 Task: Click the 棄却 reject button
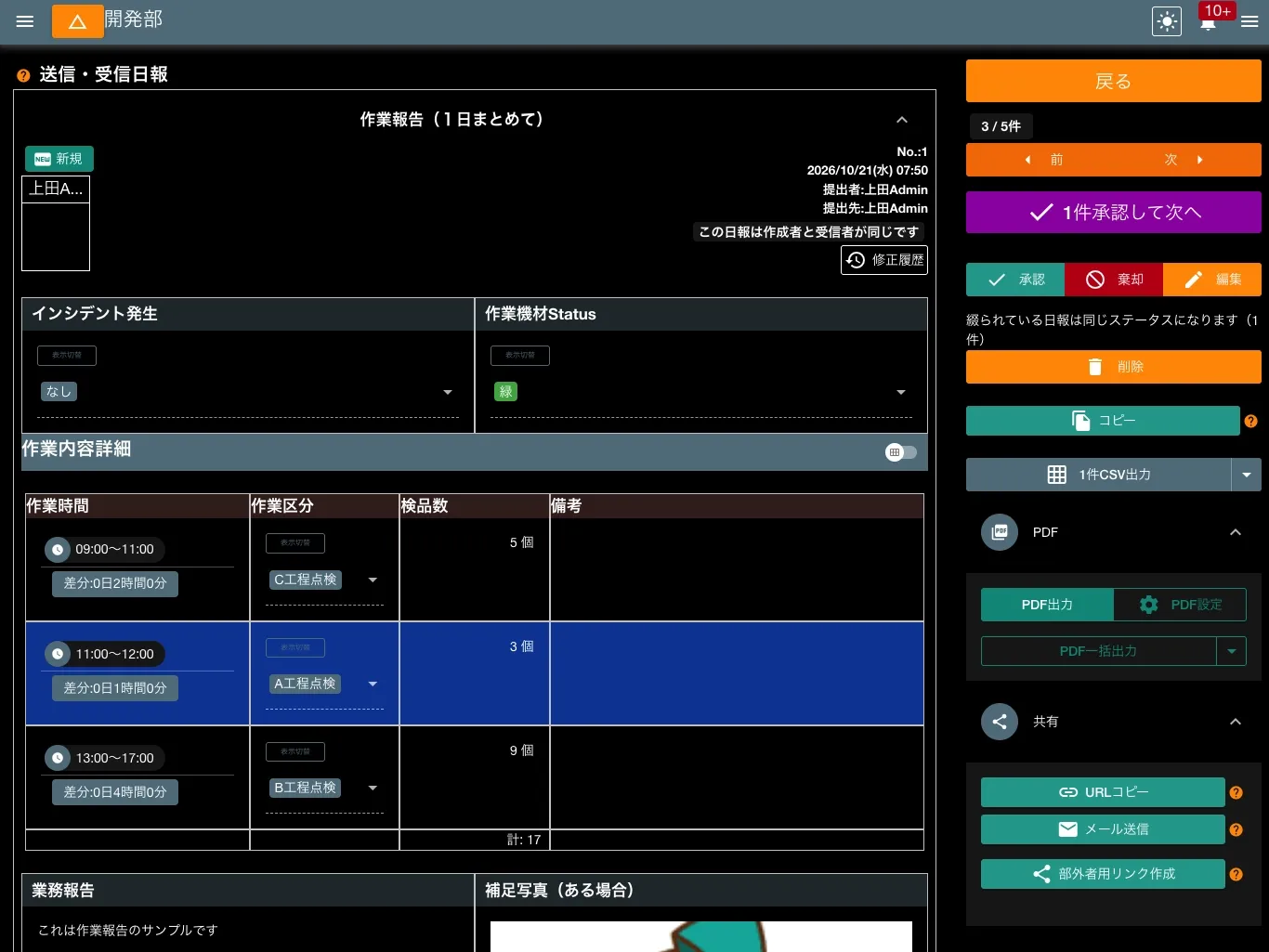coord(1114,280)
